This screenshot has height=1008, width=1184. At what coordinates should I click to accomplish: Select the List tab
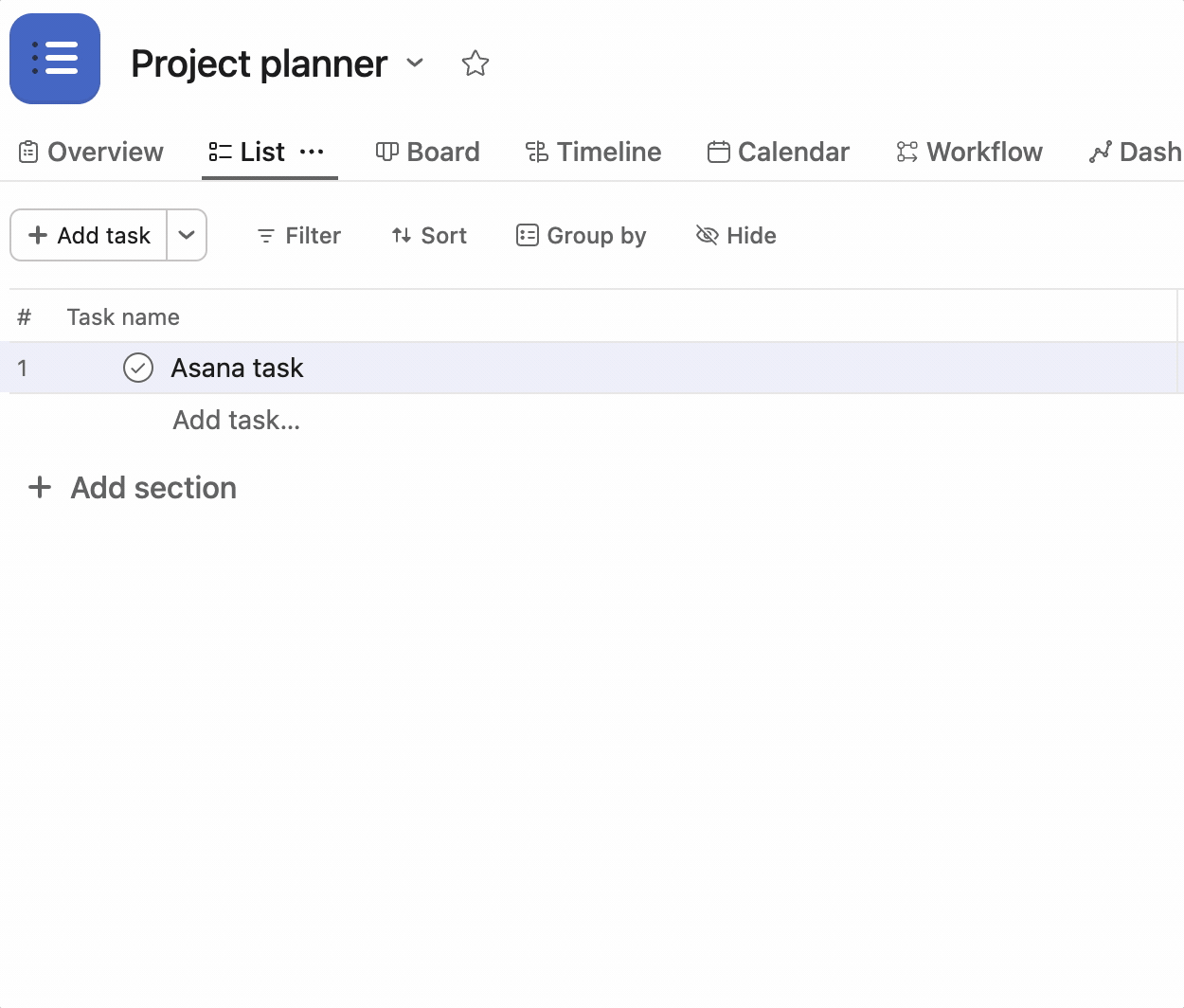click(247, 152)
